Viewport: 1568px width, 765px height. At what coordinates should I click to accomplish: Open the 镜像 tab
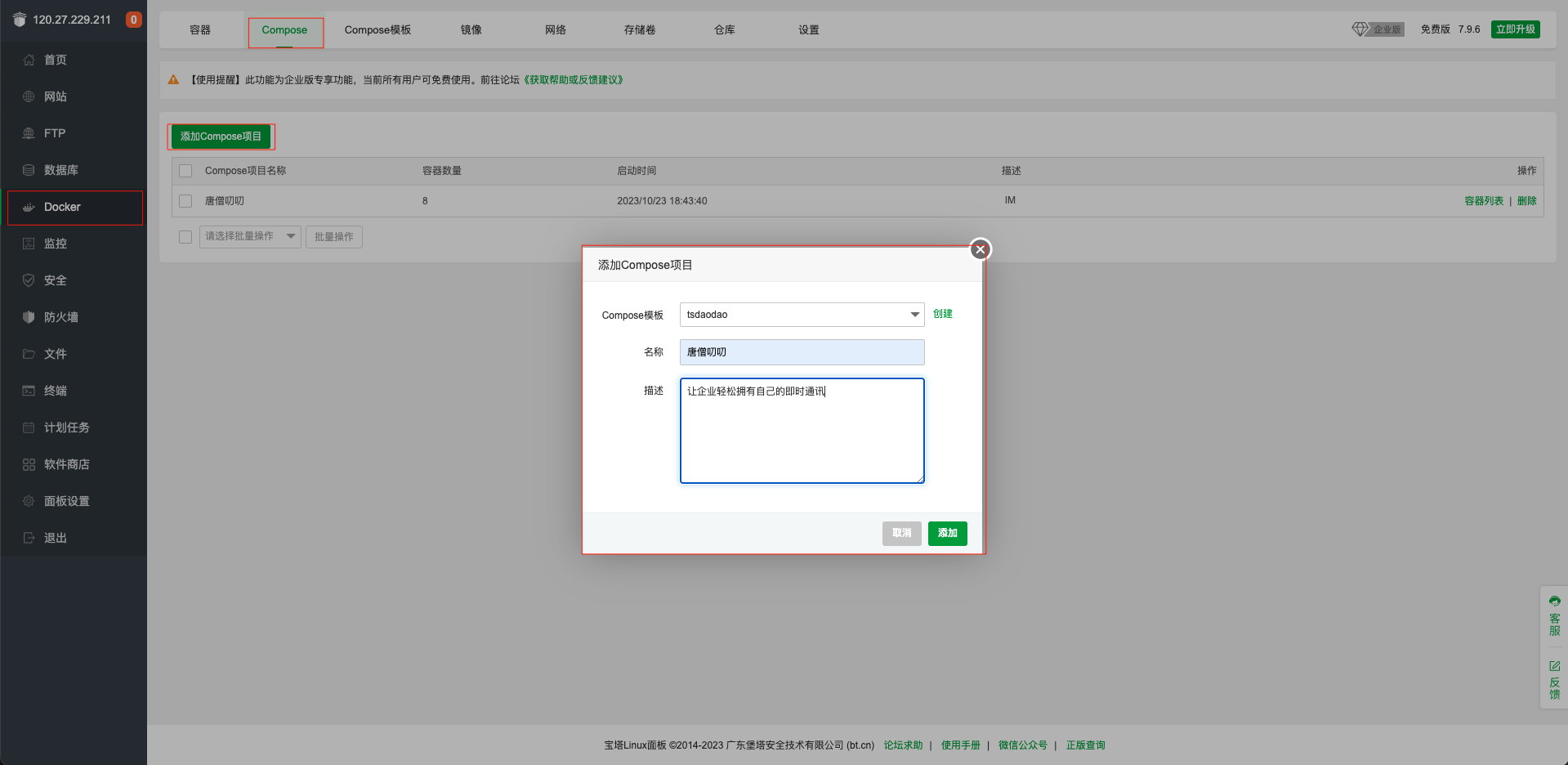[x=471, y=30]
